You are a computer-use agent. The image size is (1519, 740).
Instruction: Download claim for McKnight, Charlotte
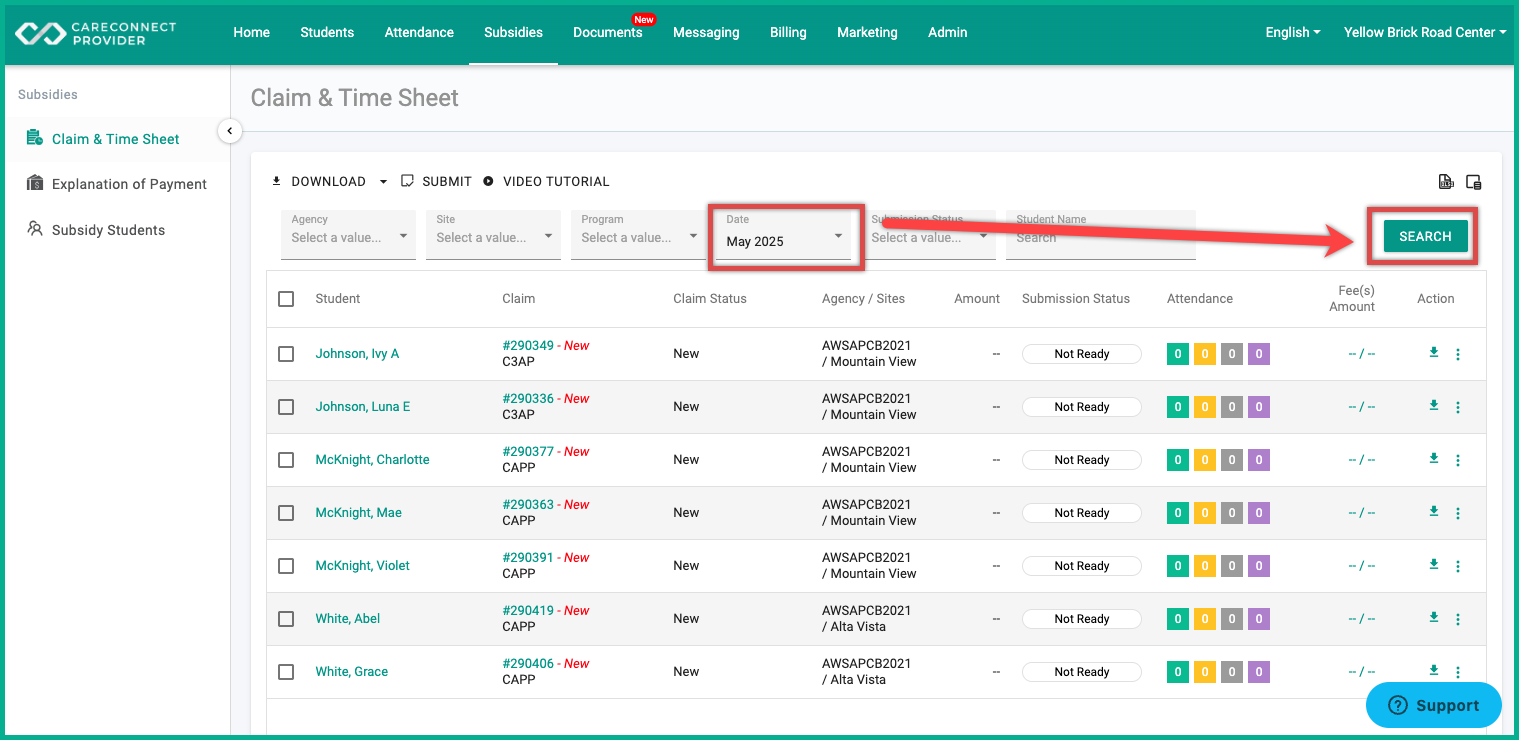click(1433, 458)
